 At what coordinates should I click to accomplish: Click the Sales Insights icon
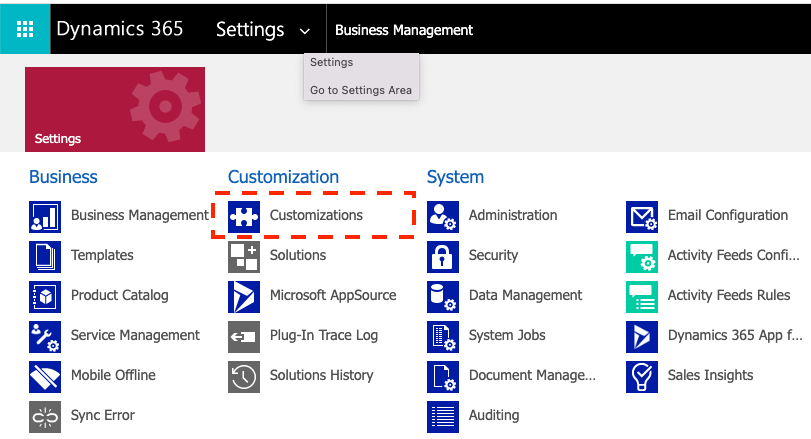(642, 376)
